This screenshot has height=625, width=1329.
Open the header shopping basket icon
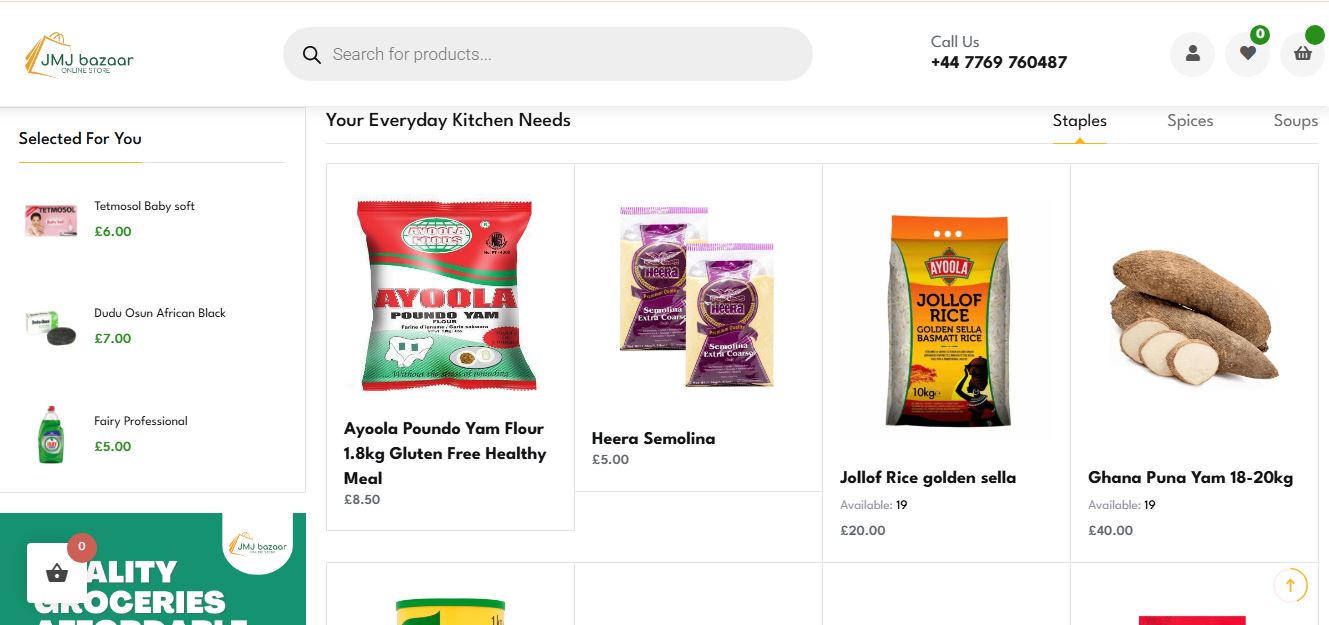1302,54
